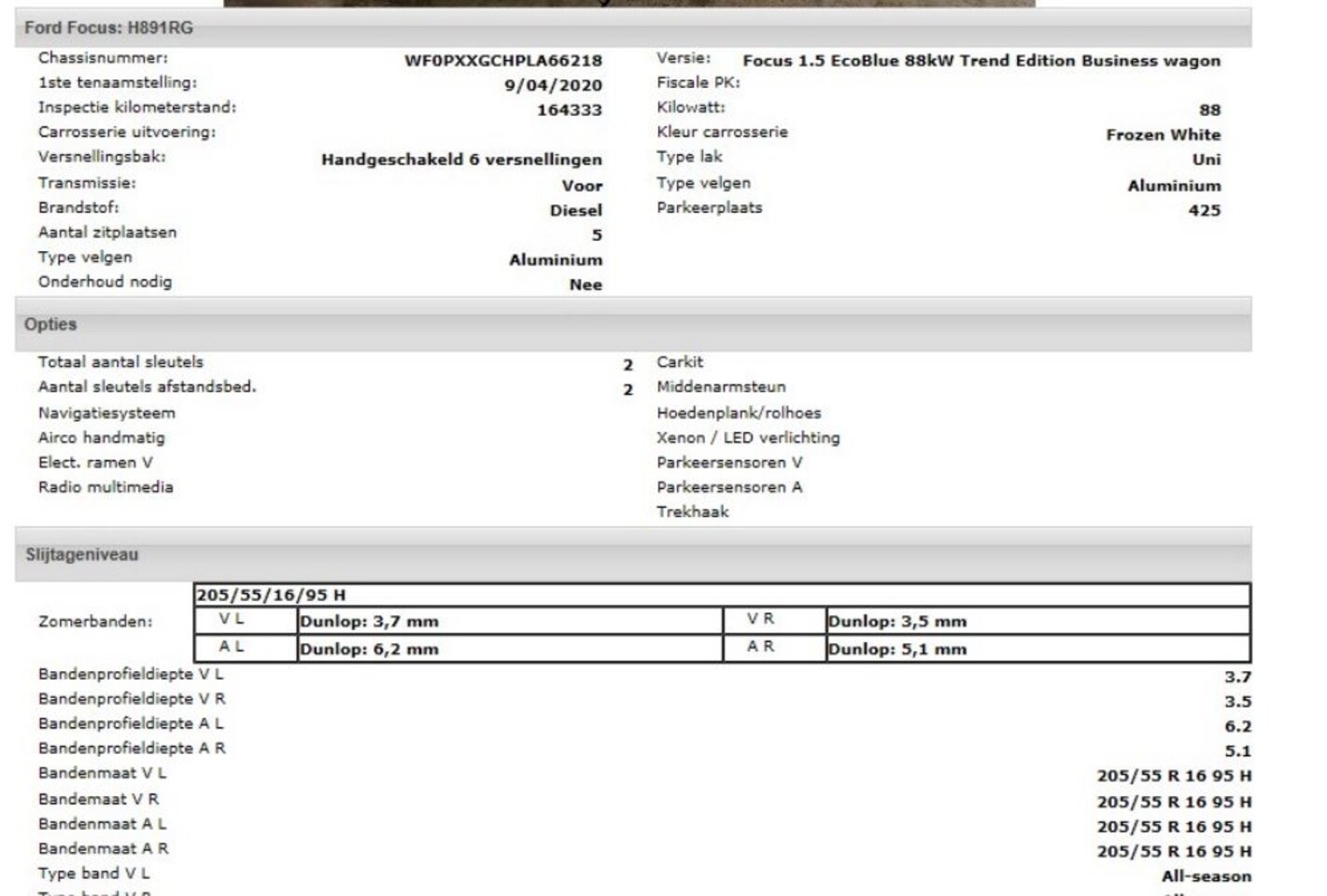Screen dimensions: 1327x896
Task: Select the Bandenmaat A R label
Action: 104,848
